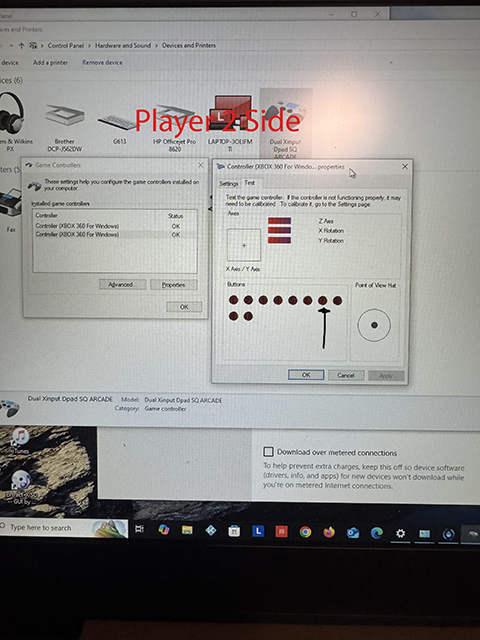Image resolution: width=480 pixels, height=640 pixels.
Task: Open the Settings gear in the taskbar
Action: click(400, 533)
